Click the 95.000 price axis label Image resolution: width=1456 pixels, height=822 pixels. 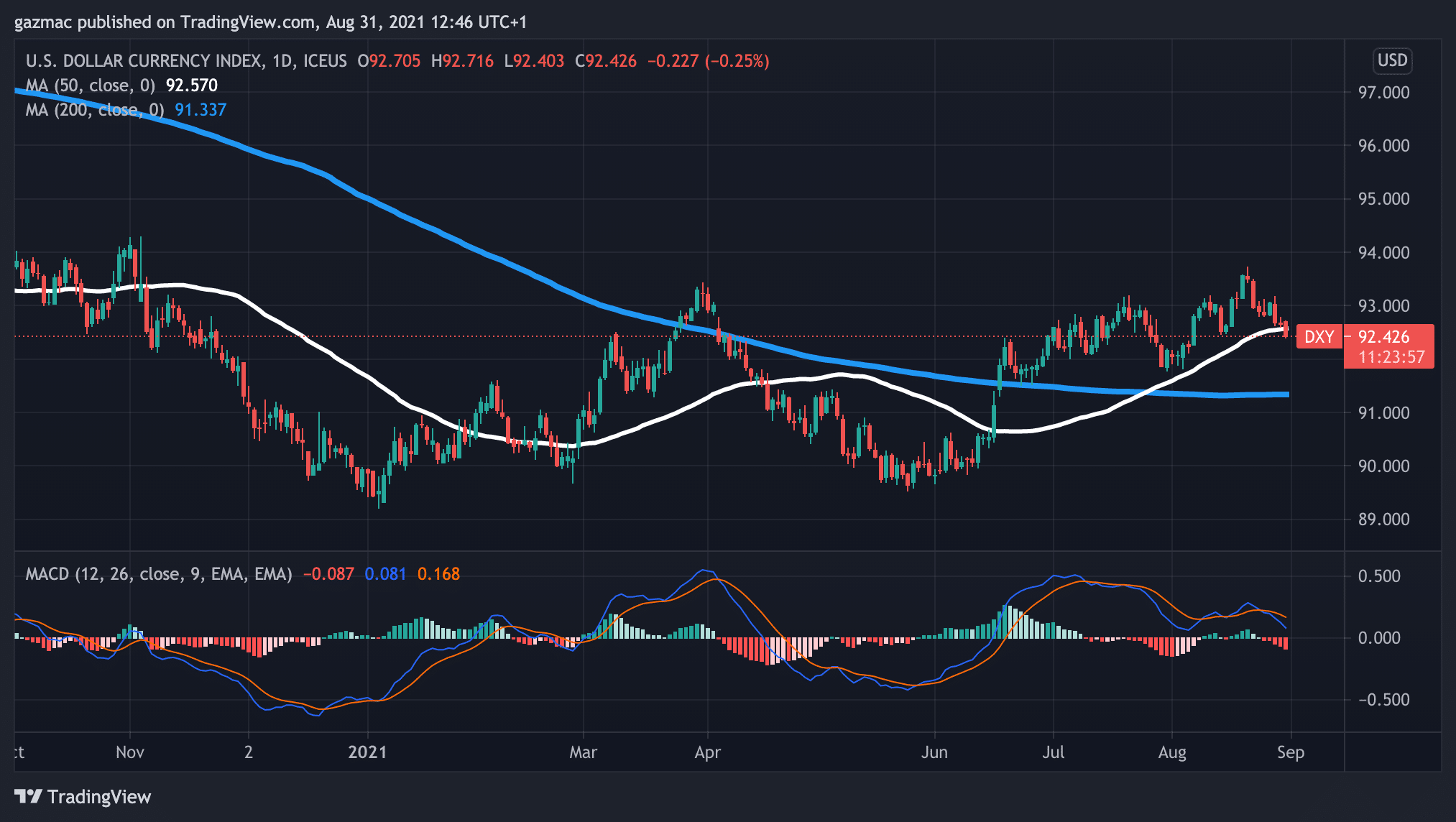1383,199
